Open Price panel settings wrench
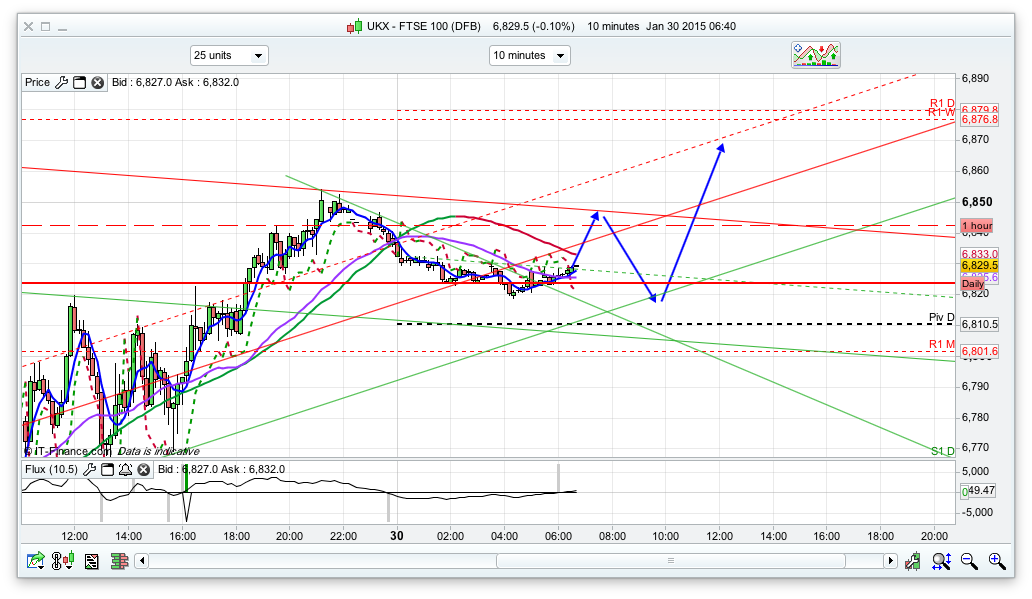 pyautogui.click(x=61, y=83)
